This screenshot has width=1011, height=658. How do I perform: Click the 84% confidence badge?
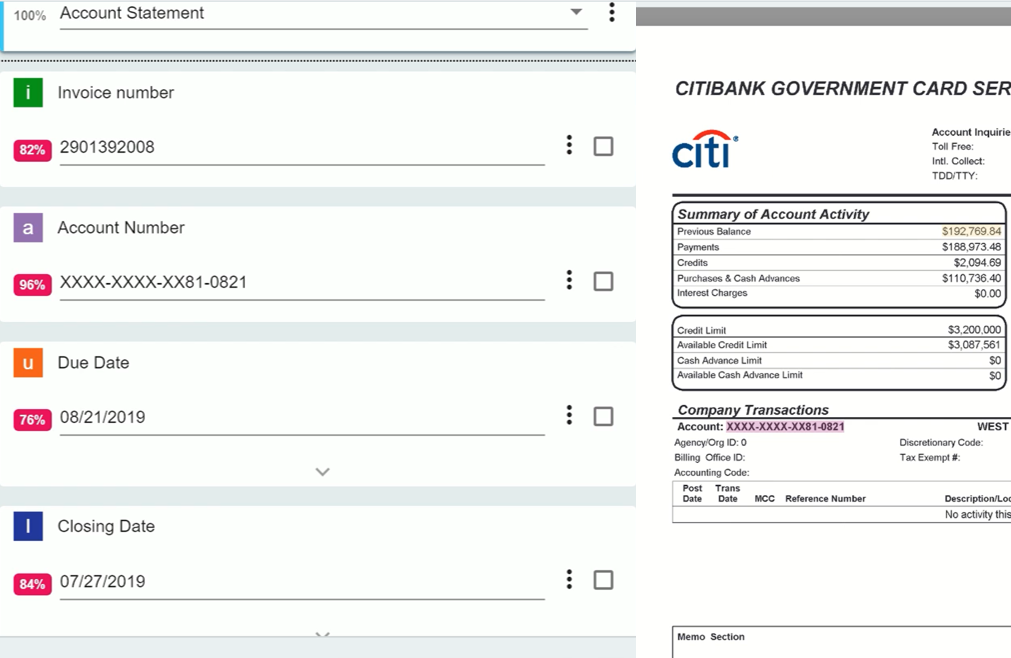[32, 584]
